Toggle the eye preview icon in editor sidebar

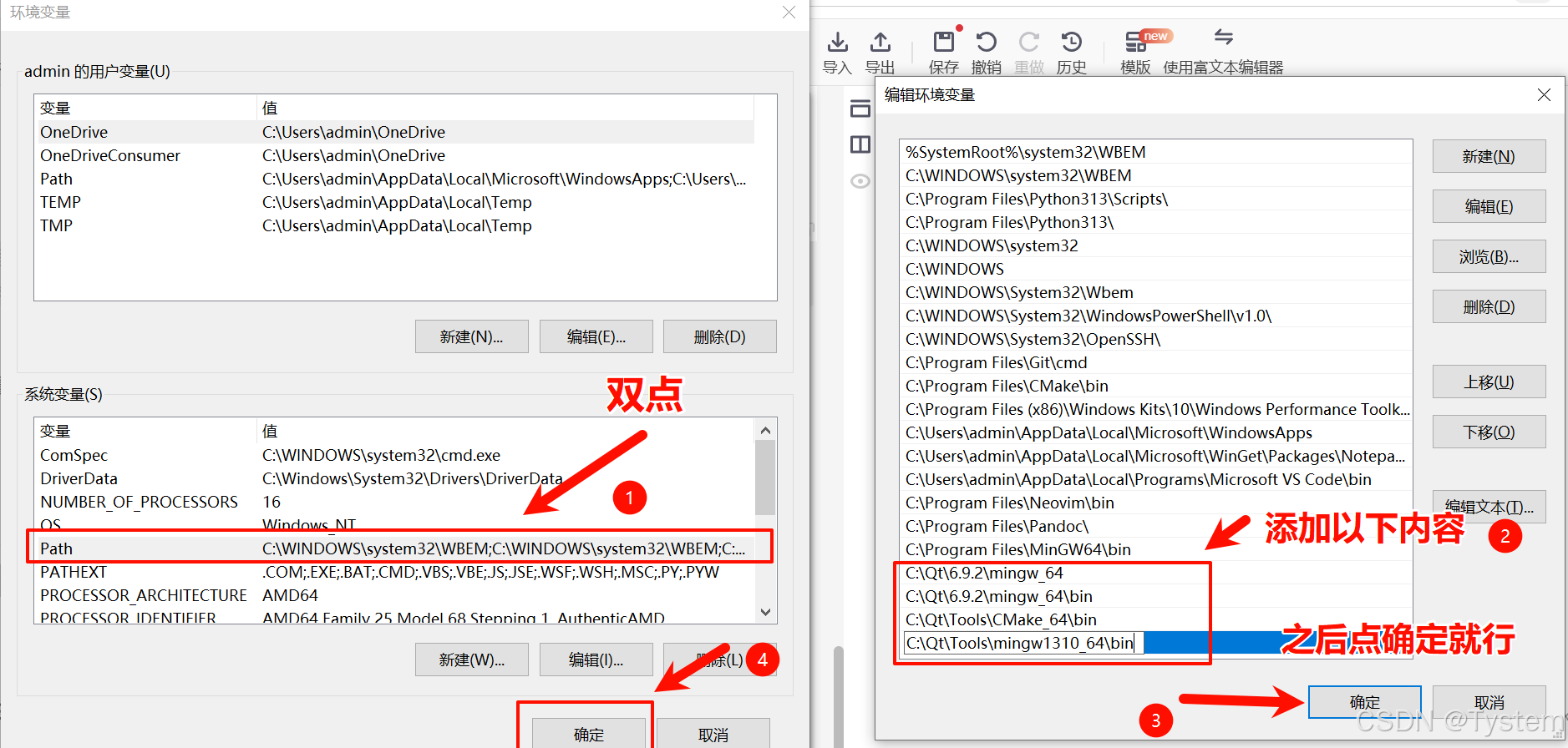860,181
